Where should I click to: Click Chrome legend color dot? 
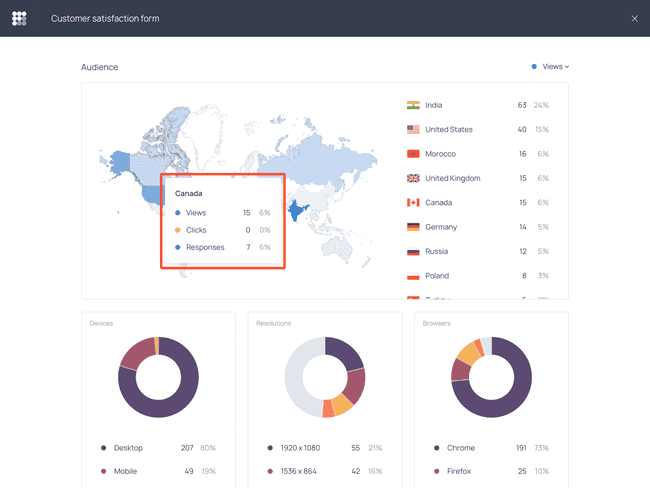click(437, 448)
